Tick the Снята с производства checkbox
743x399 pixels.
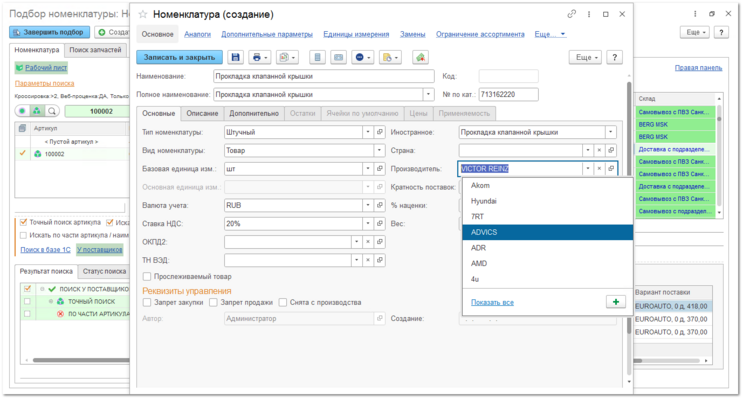[x=283, y=302]
